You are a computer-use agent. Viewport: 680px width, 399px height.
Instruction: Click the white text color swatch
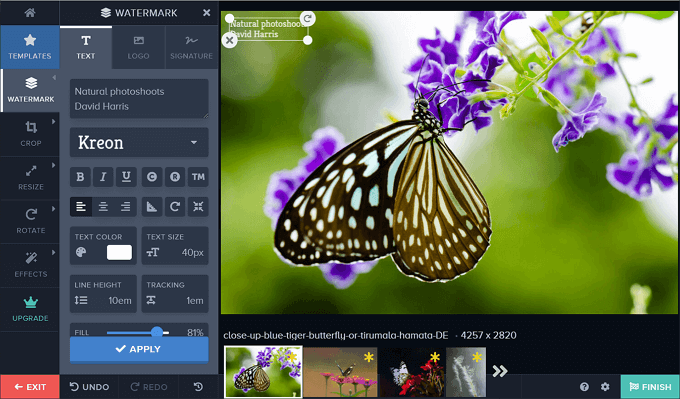coord(119,252)
